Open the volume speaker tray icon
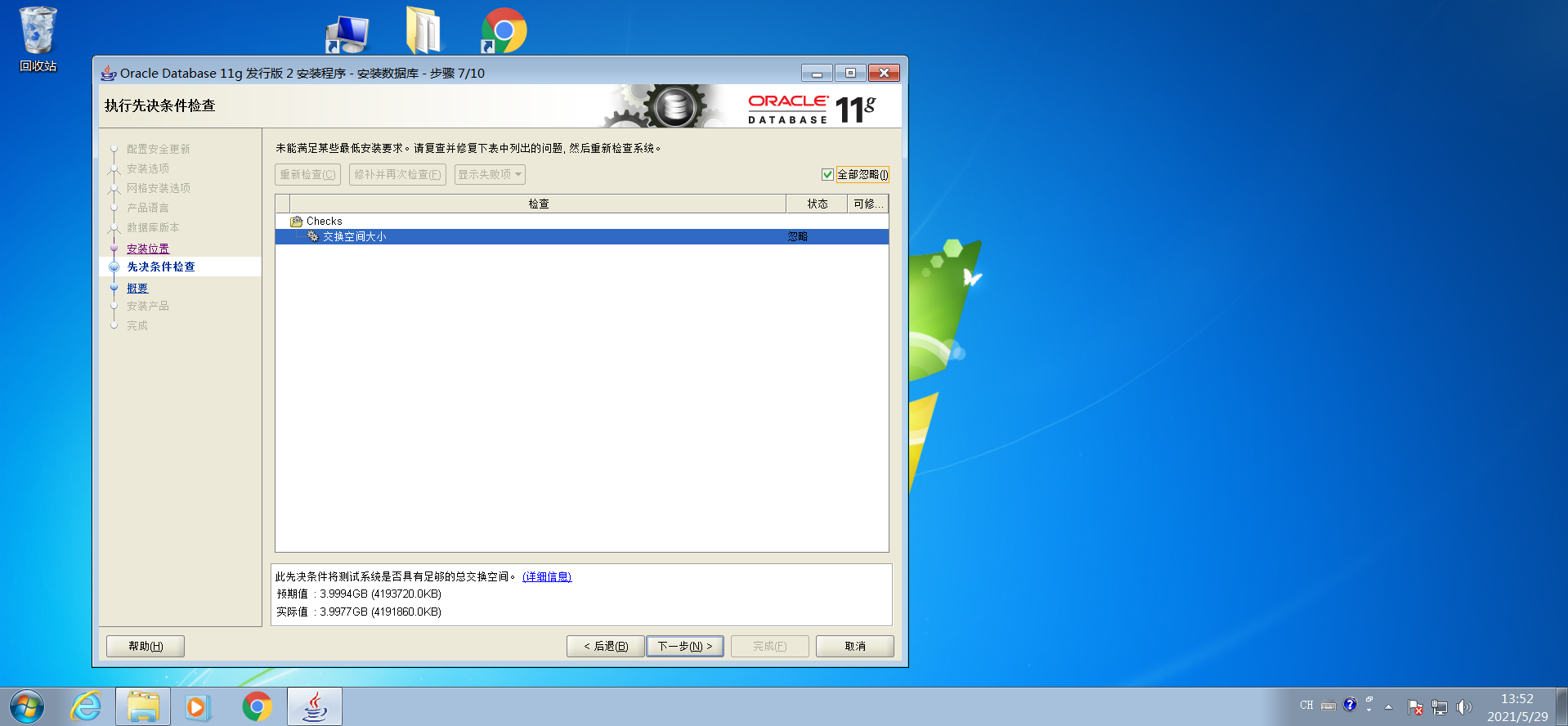Image resolution: width=1568 pixels, height=726 pixels. 1463,707
